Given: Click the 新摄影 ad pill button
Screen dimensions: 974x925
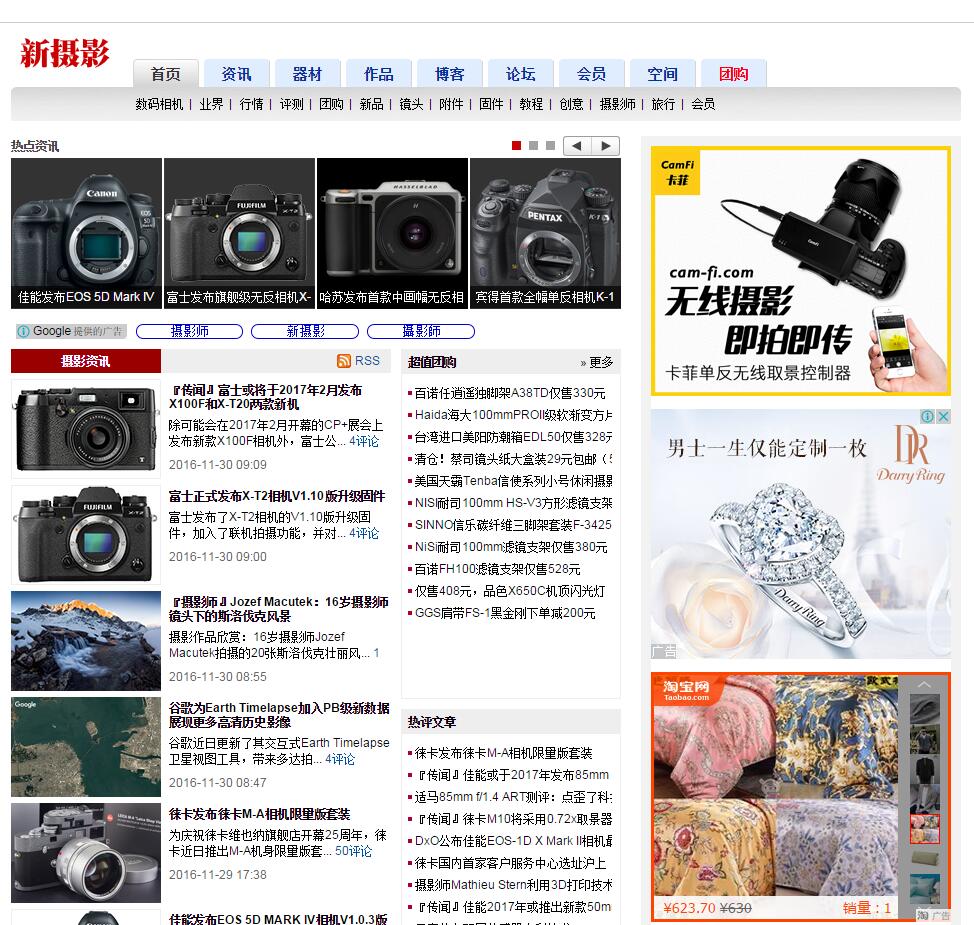Looking at the screenshot, I should coord(305,331).
